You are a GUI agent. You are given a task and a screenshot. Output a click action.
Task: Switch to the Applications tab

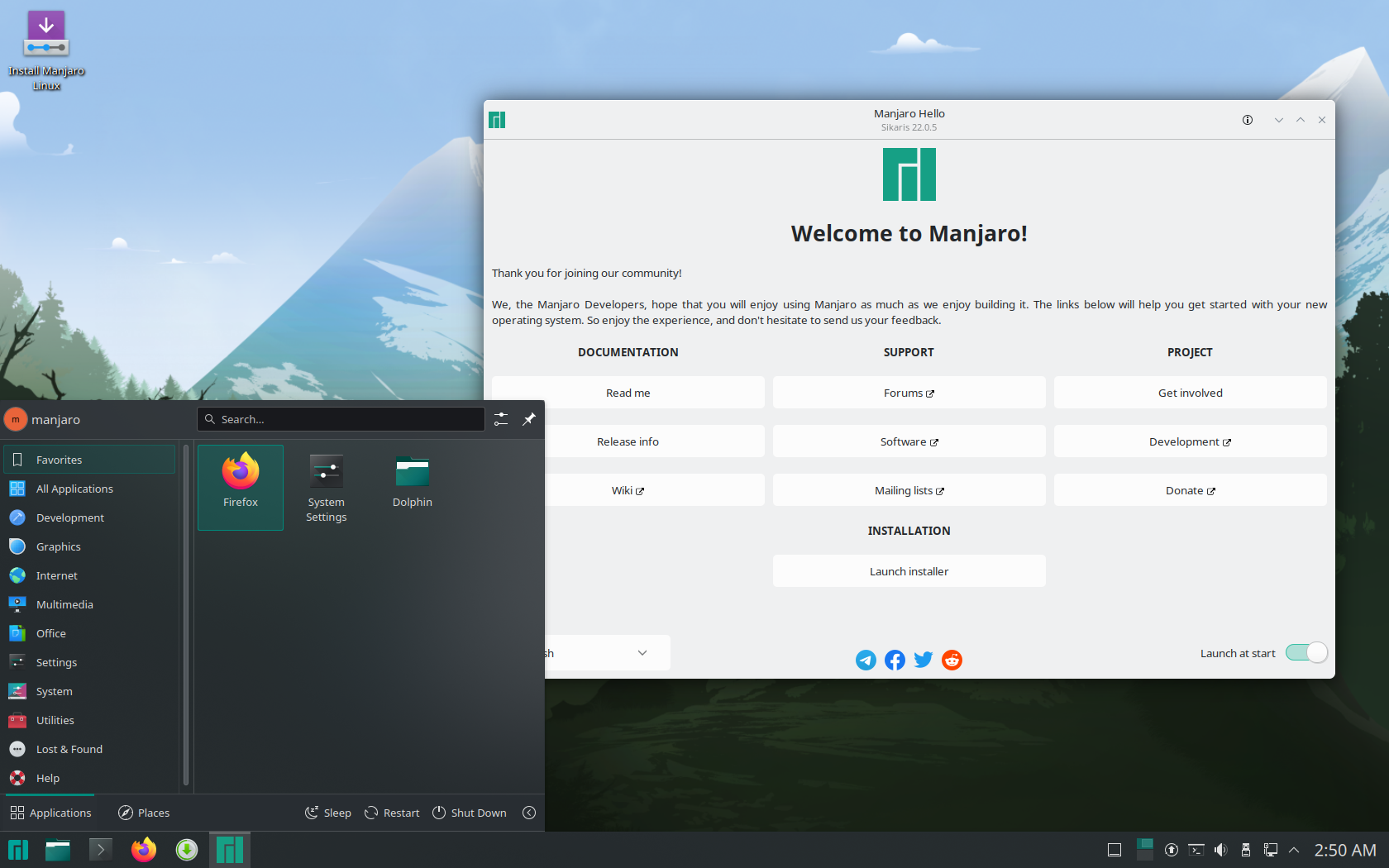(50, 813)
